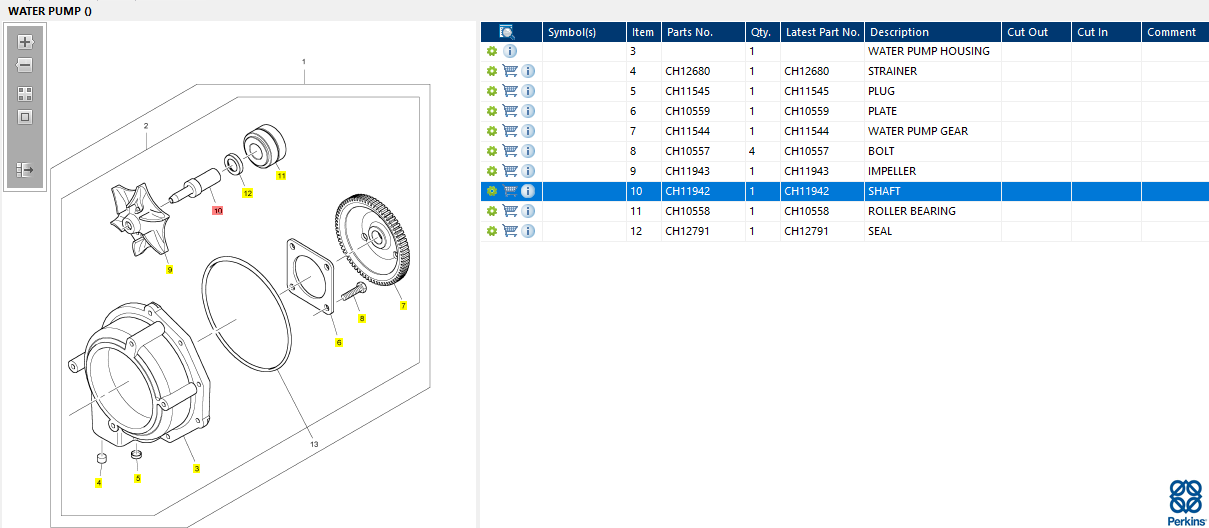Click the gear icon in ROLLER BEARING row
This screenshot has width=1209, height=528.
[x=492, y=211]
